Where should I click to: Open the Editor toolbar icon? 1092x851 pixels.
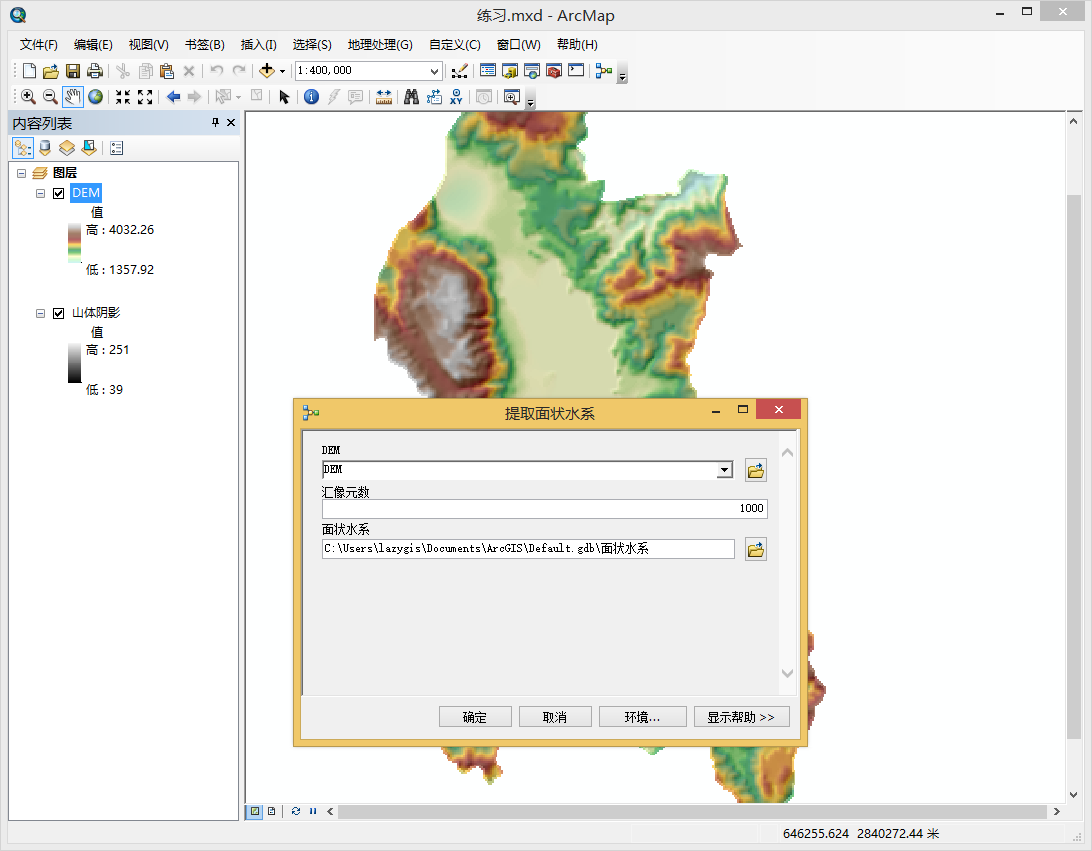tap(459, 70)
